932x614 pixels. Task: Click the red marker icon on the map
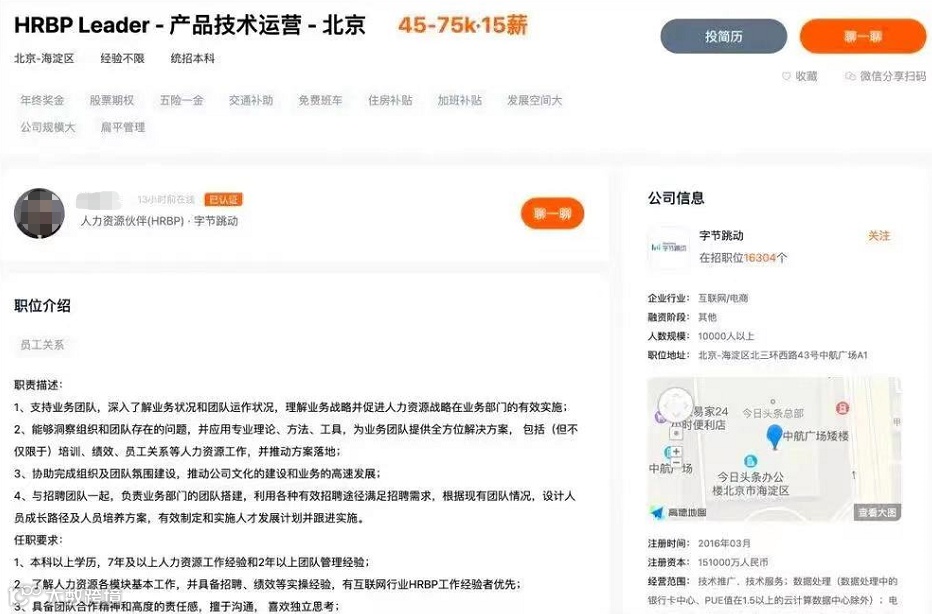842,408
